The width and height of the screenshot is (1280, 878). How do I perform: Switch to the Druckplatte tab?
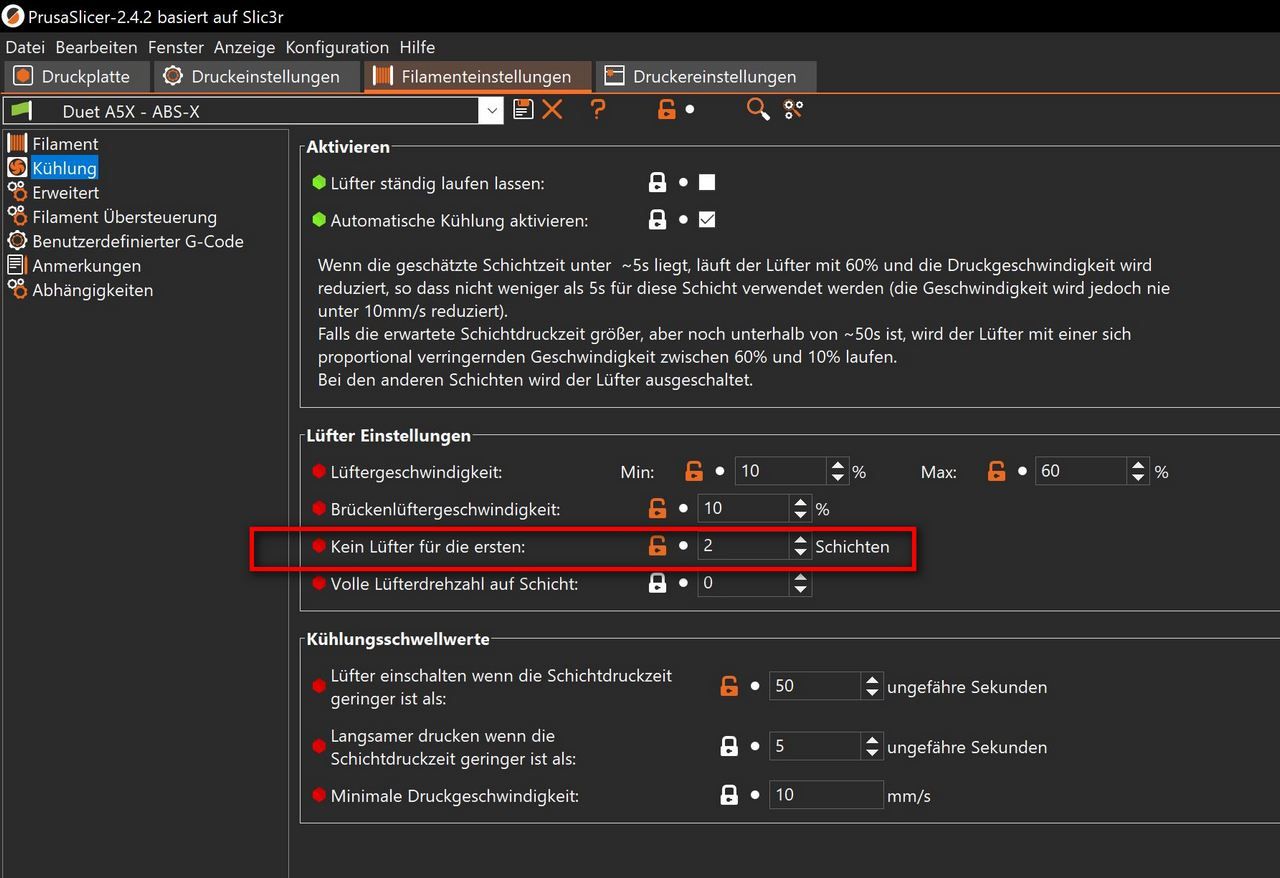pos(76,76)
